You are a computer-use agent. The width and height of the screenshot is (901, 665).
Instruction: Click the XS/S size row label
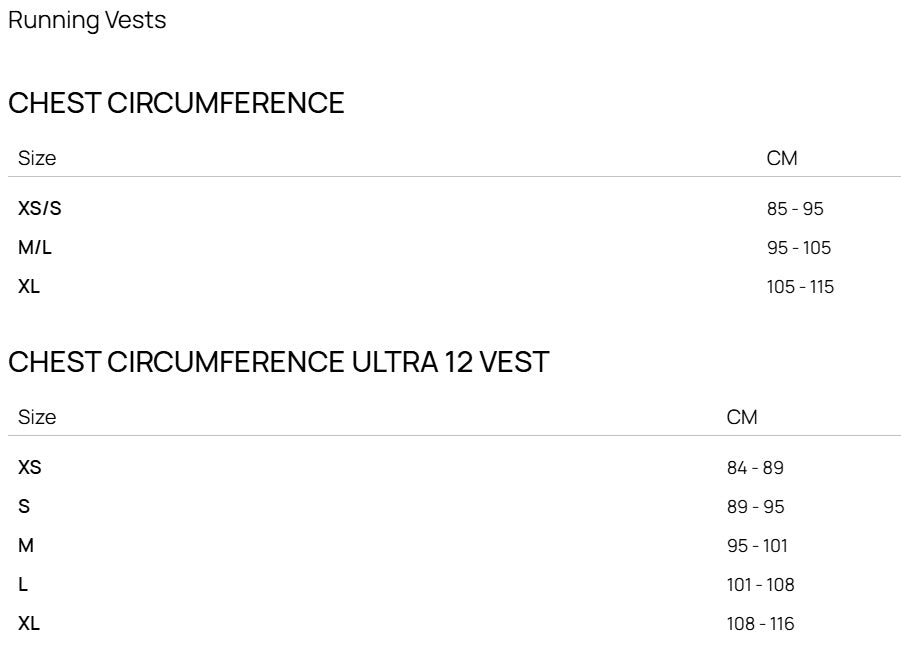click(x=40, y=208)
